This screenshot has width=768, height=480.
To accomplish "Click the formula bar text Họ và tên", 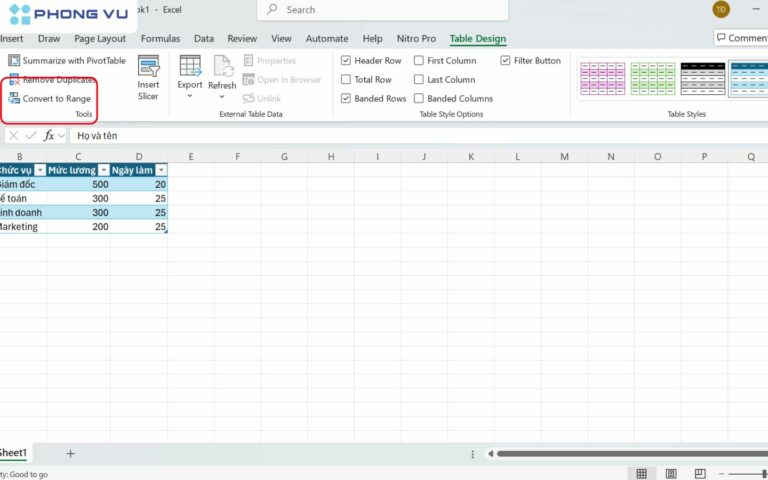I will pyautogui.click(x=97, y=136).
